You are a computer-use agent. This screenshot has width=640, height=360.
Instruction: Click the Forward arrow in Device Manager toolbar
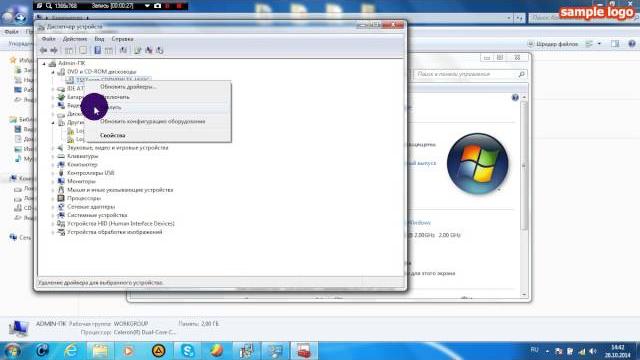(x=54, y=50)
